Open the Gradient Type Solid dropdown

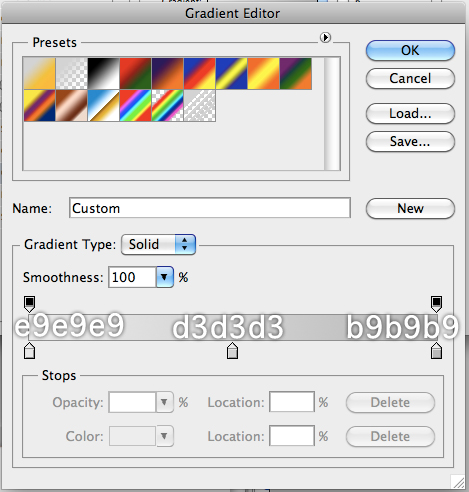tap(158, 244)
